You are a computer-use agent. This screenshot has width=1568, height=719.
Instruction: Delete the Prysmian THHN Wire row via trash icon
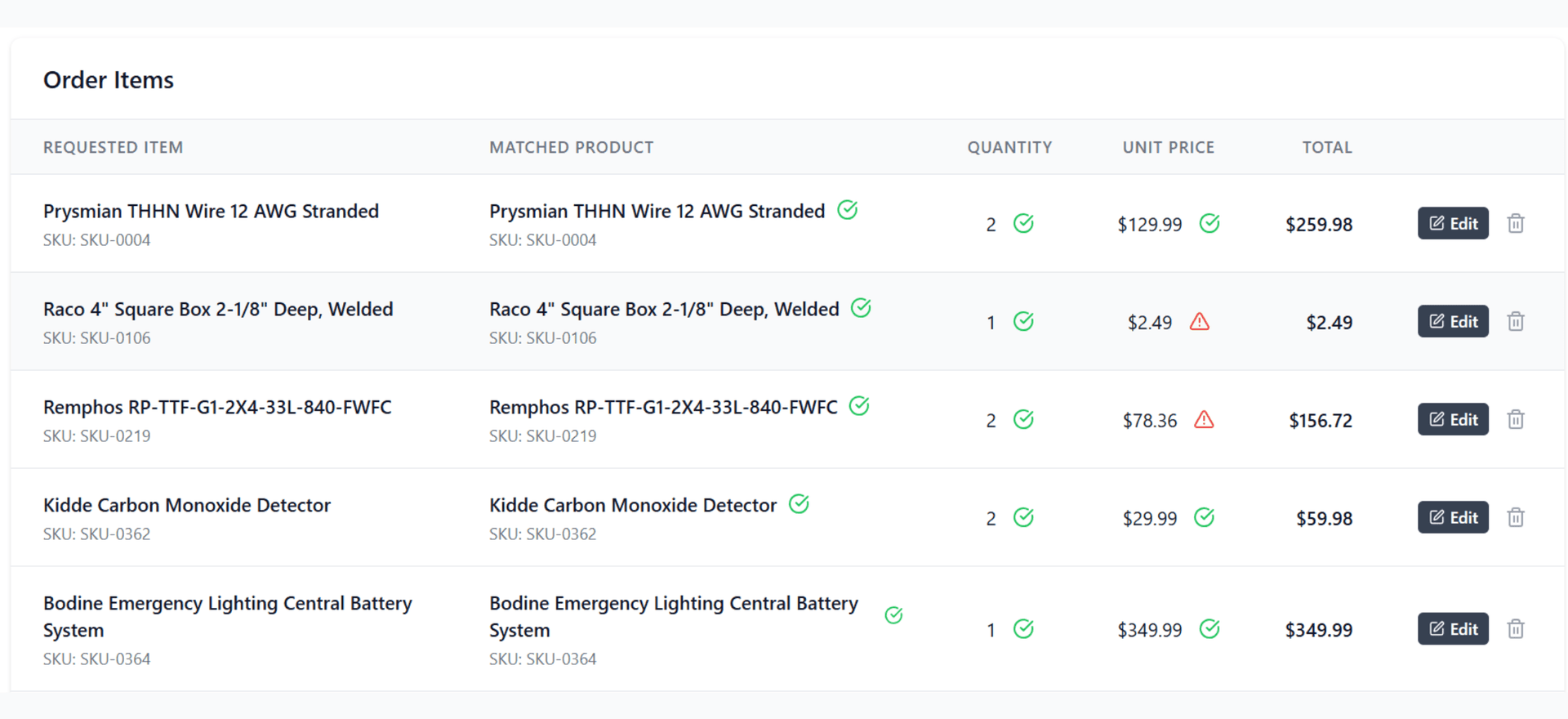(x=1516, y=223)
